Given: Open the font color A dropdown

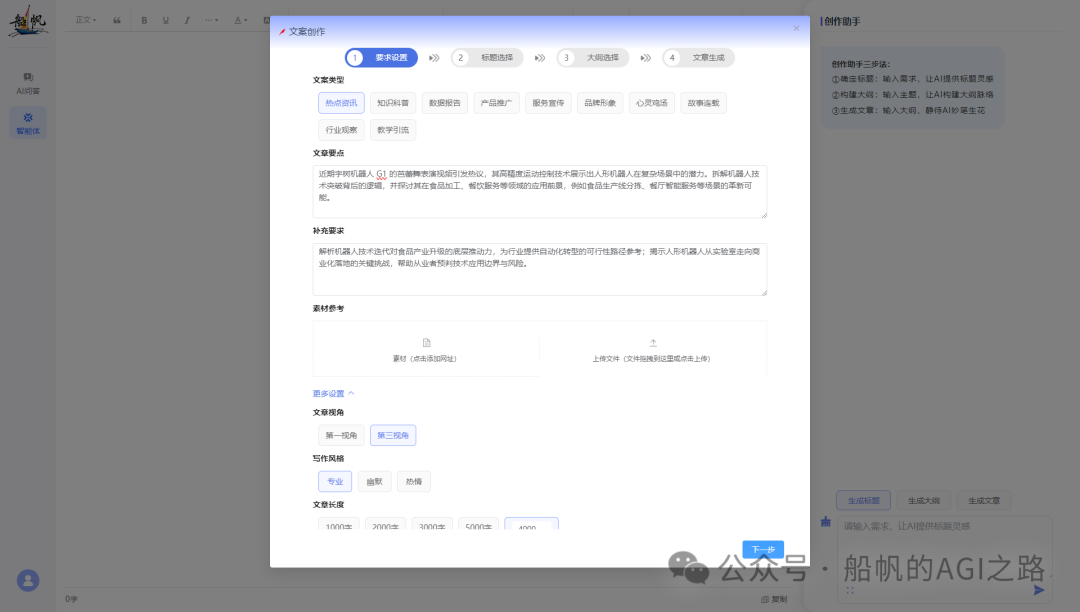Looking at the screenshot, I should click(x=240, y=20).
